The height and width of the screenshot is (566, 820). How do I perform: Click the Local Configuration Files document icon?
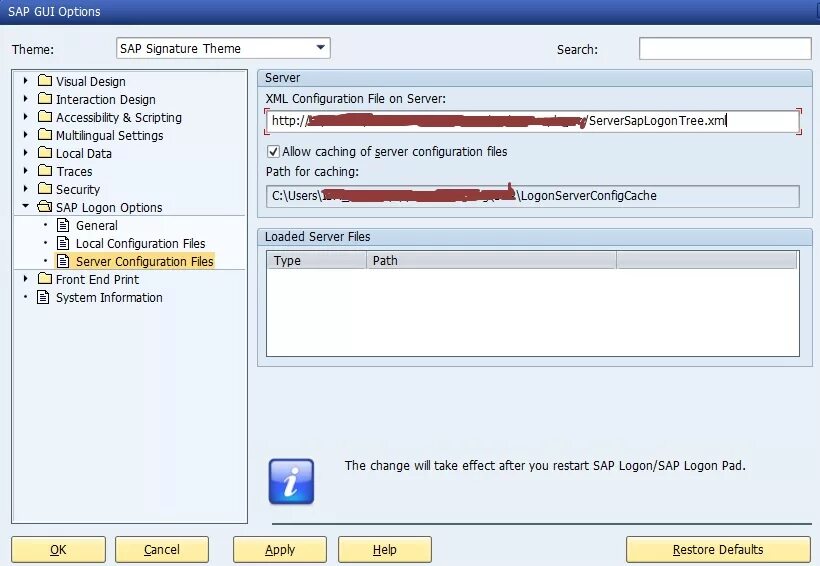click(x=63, y=243)
